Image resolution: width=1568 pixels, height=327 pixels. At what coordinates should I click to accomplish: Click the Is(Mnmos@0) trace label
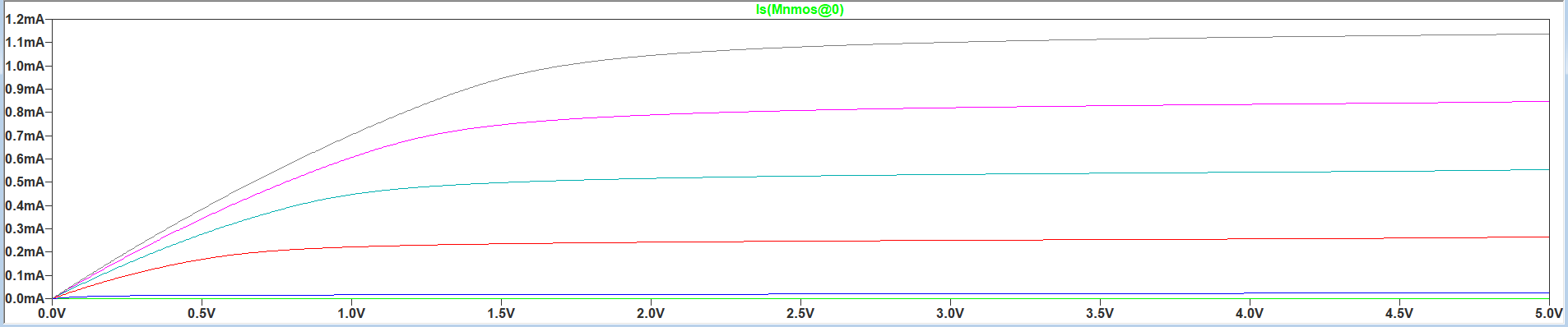(800, 10)
